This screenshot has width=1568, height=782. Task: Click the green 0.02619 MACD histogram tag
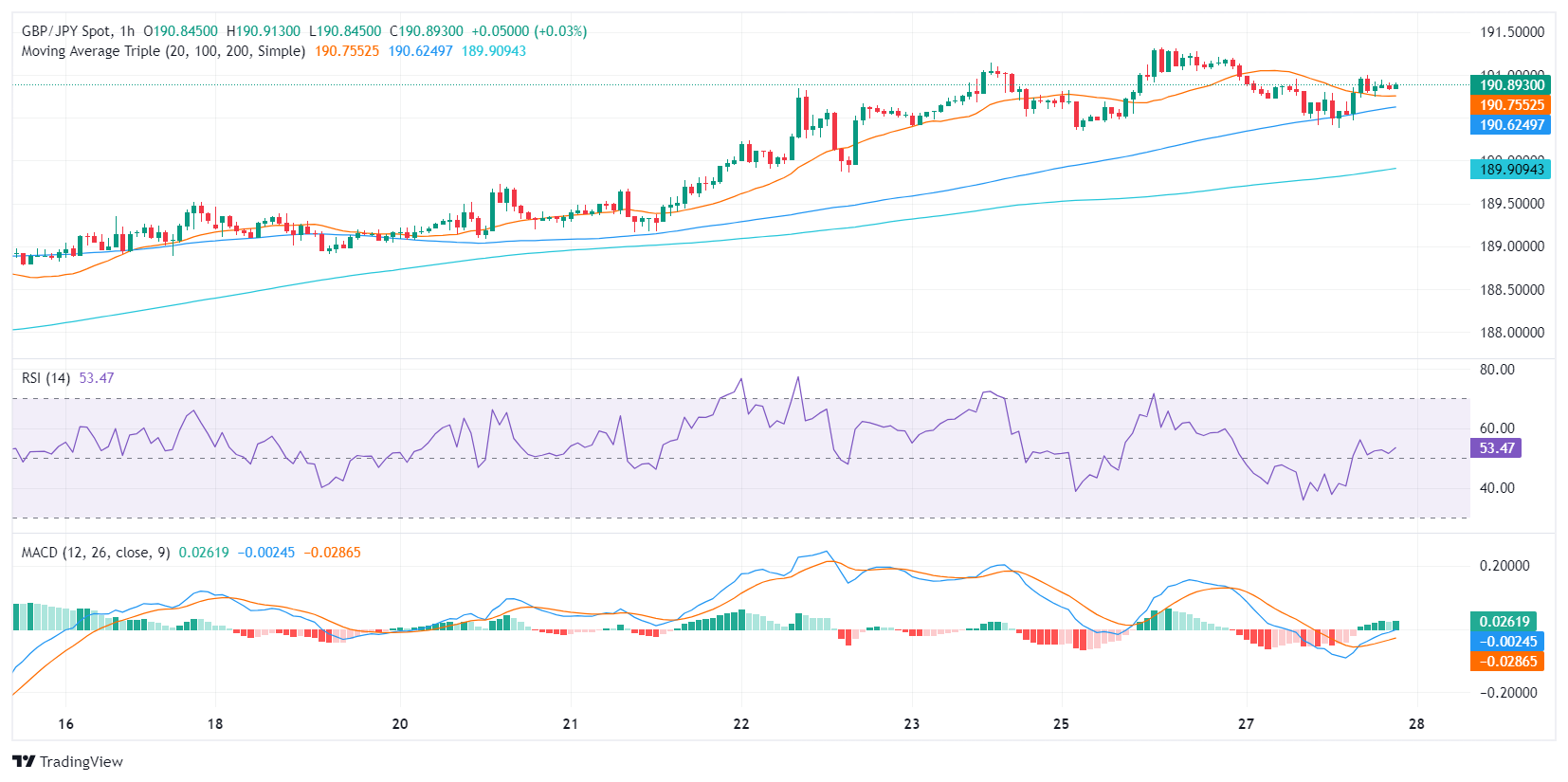pyautogui.click(x=1504, y=622)
